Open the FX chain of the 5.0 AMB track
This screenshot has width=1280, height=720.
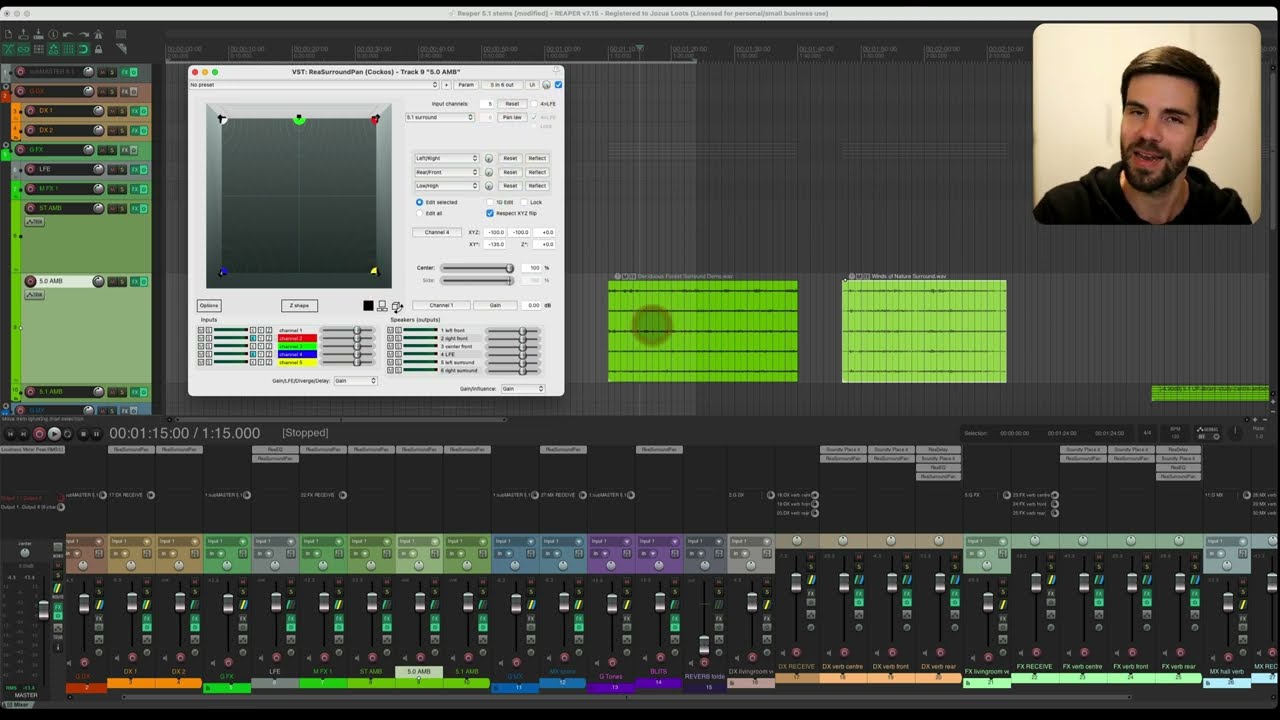134,281
